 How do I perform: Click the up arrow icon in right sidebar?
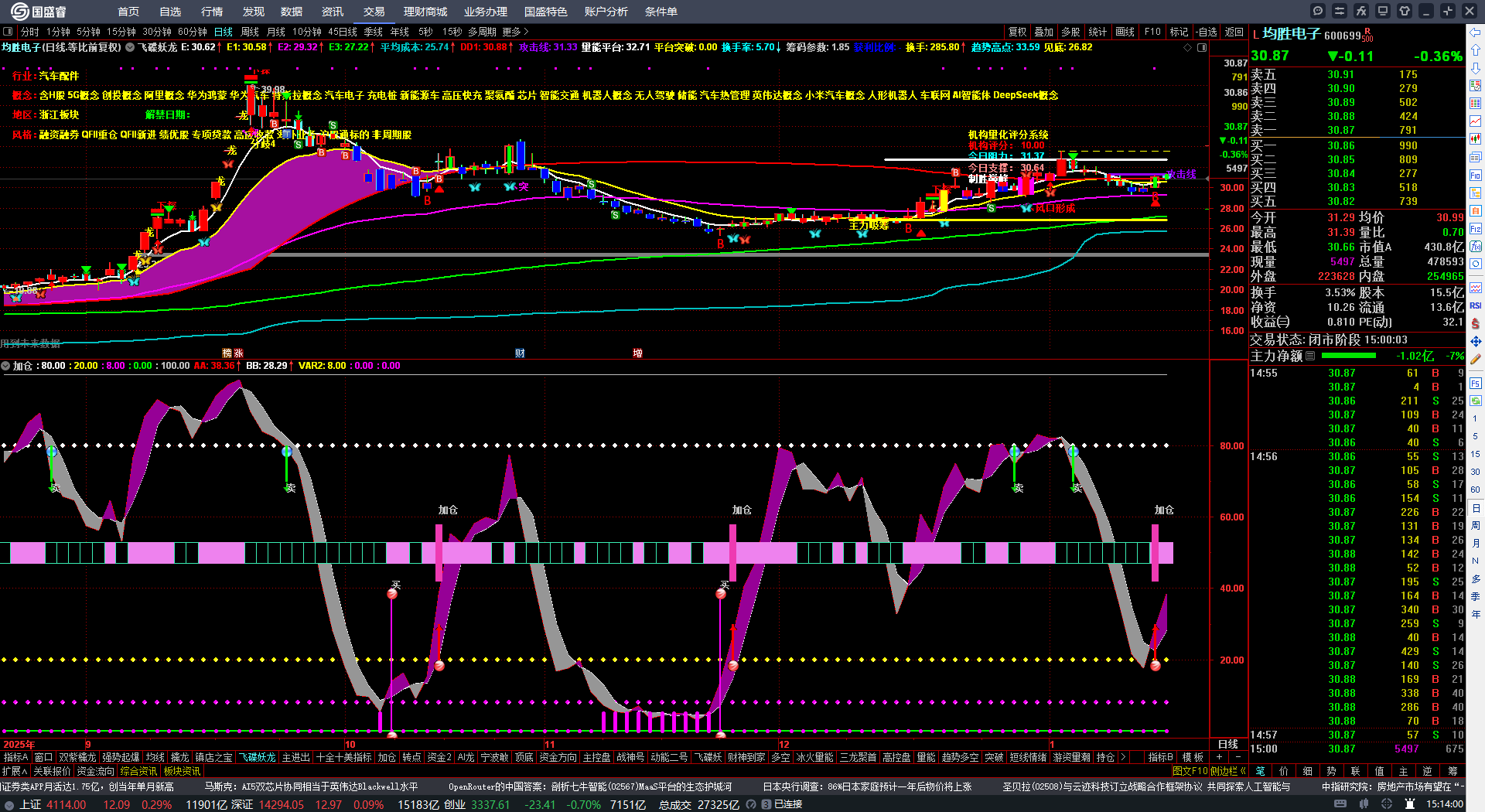click(x=1476, y=51)
